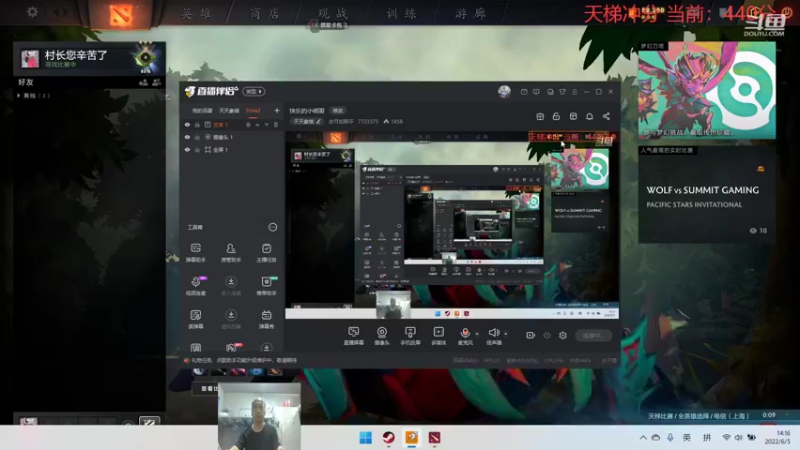Open the 榜单助手 tool

266,286
